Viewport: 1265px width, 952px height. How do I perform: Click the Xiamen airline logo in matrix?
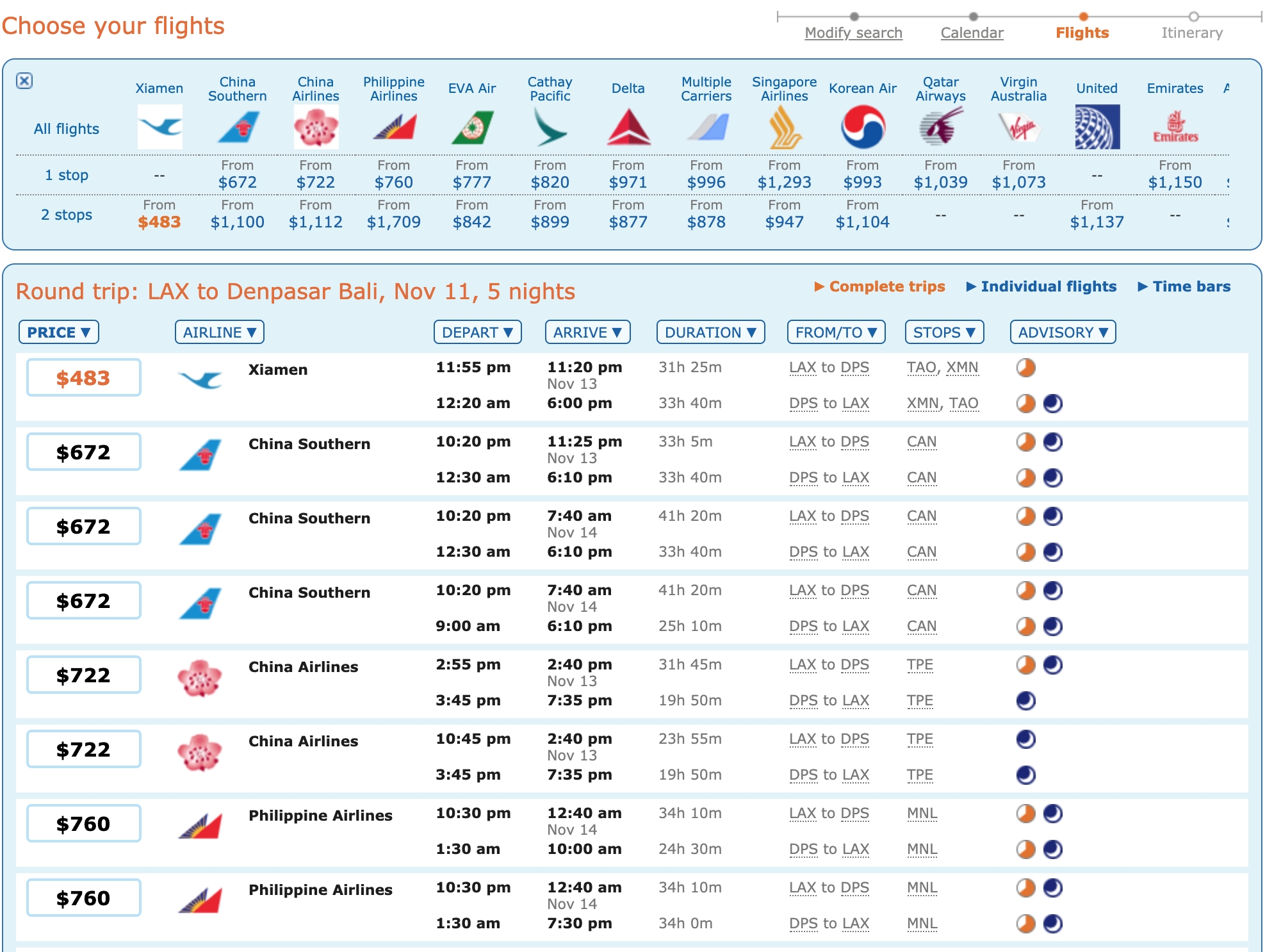point(159,127)
